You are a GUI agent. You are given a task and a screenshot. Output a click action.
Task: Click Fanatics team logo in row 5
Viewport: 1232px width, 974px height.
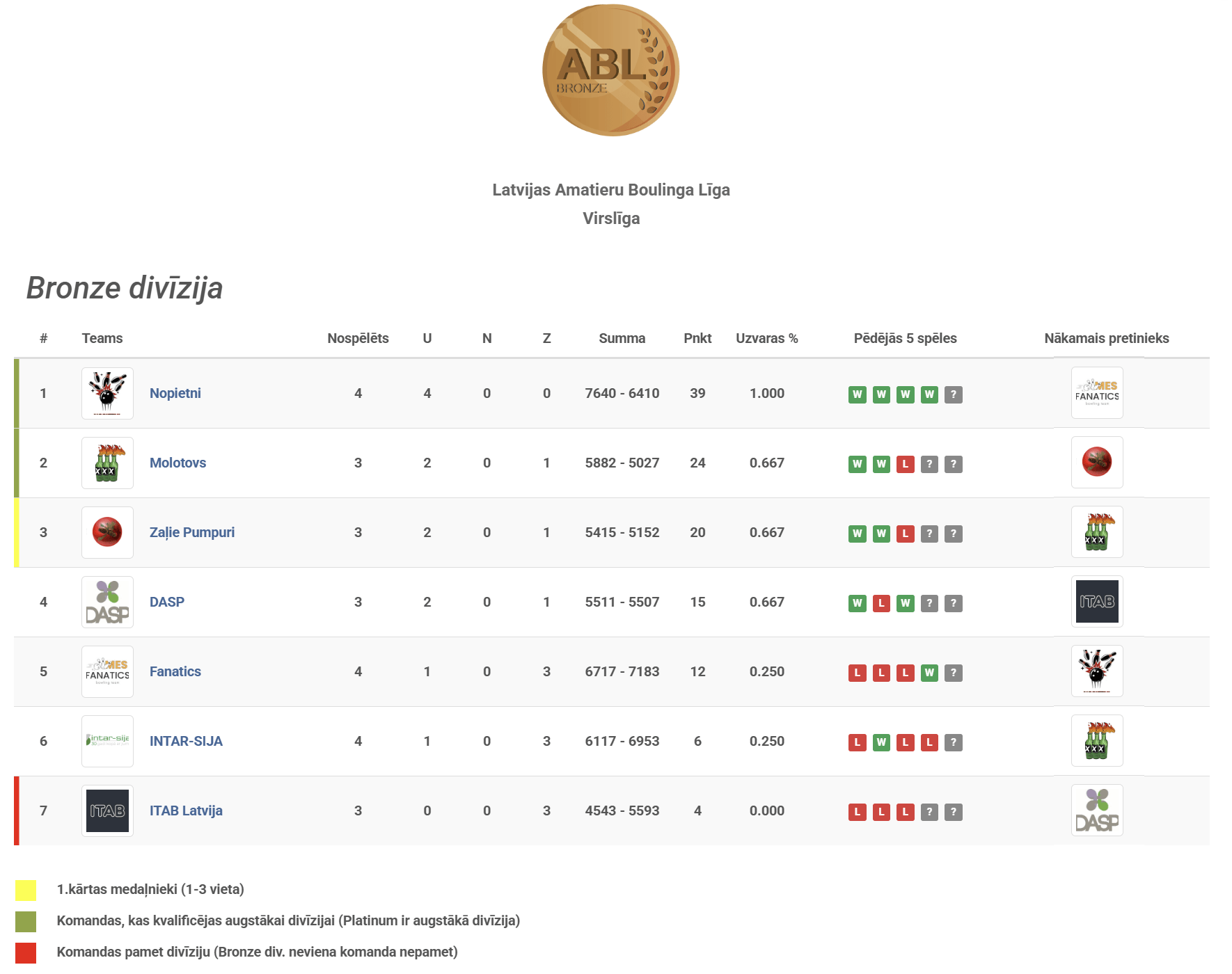coord(107,671)
